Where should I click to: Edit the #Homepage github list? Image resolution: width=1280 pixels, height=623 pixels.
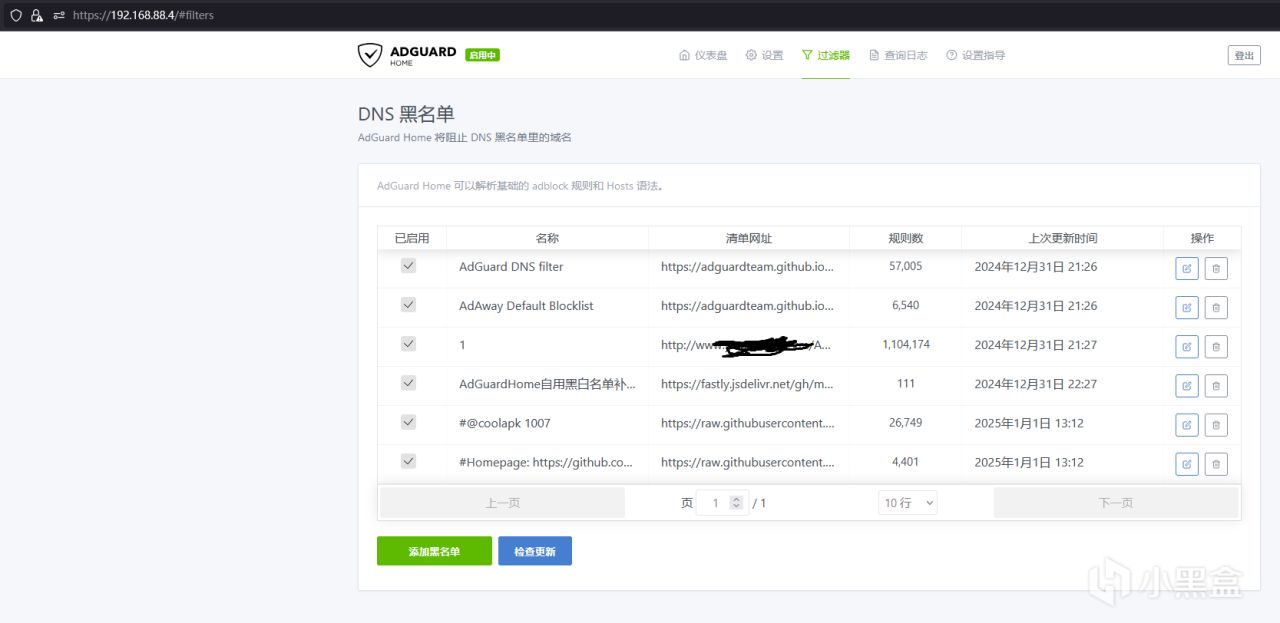(1187, 463)
